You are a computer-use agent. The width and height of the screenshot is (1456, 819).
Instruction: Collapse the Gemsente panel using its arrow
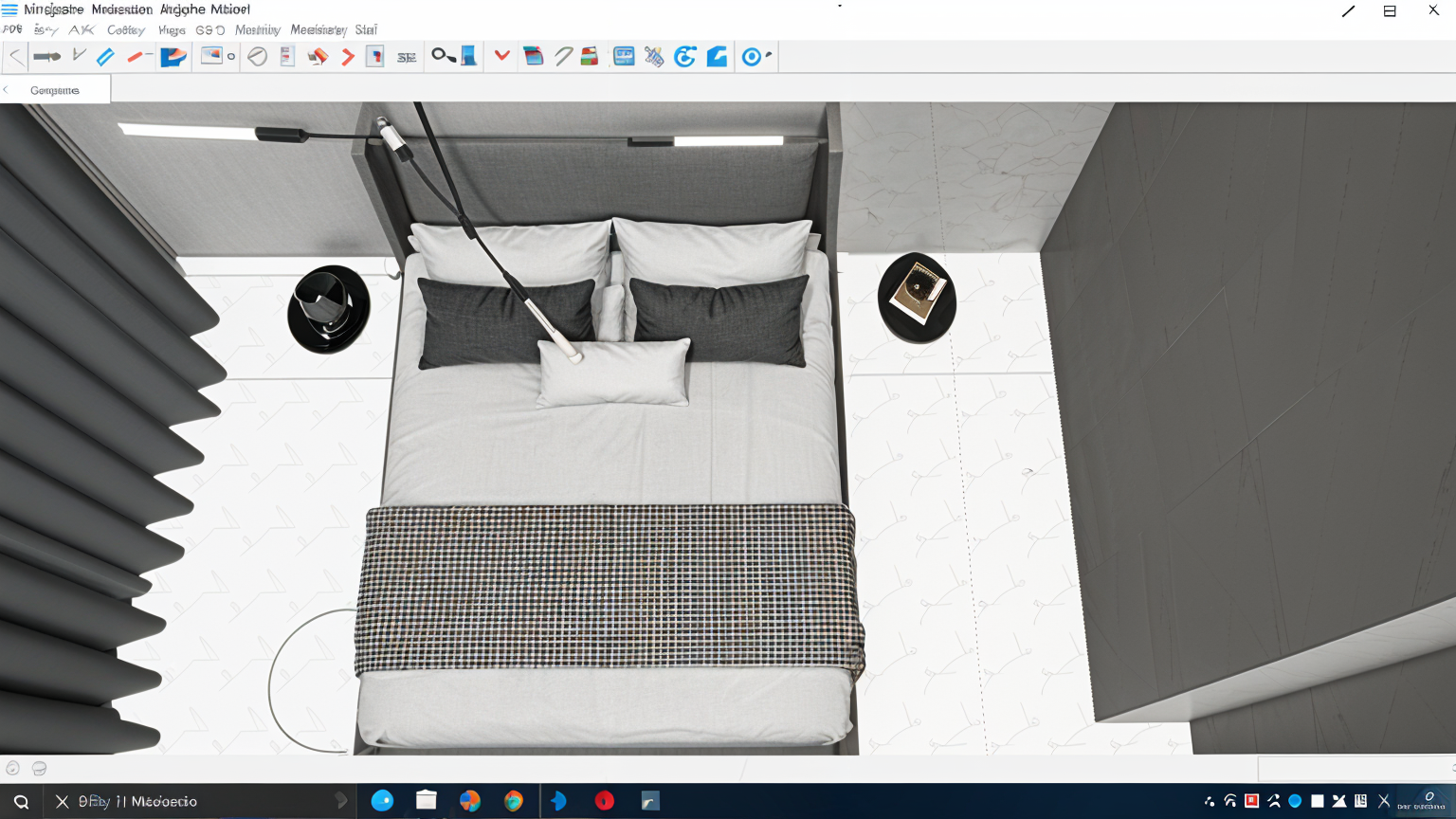(x=6, y=90)
